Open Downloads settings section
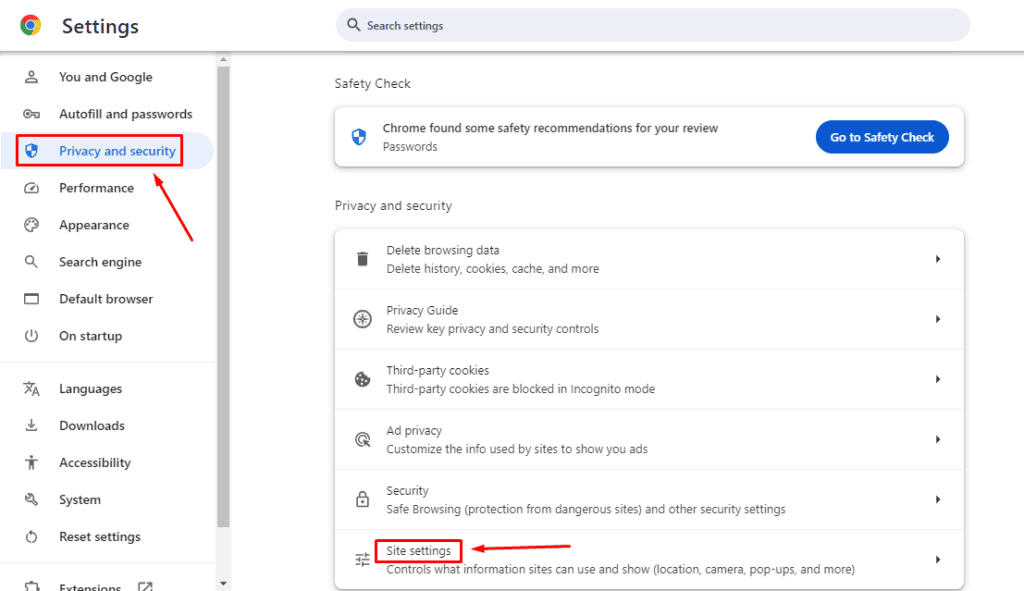The image size is (1024, 591). (107, 425)
